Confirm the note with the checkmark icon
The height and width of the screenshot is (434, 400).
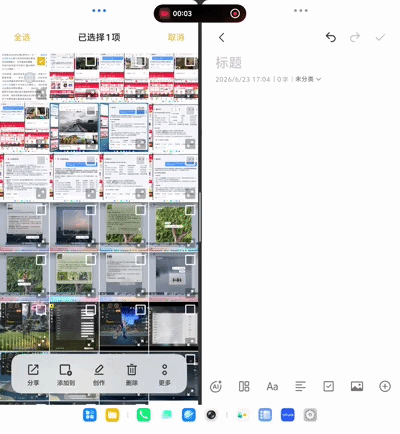tap(380, 37)
